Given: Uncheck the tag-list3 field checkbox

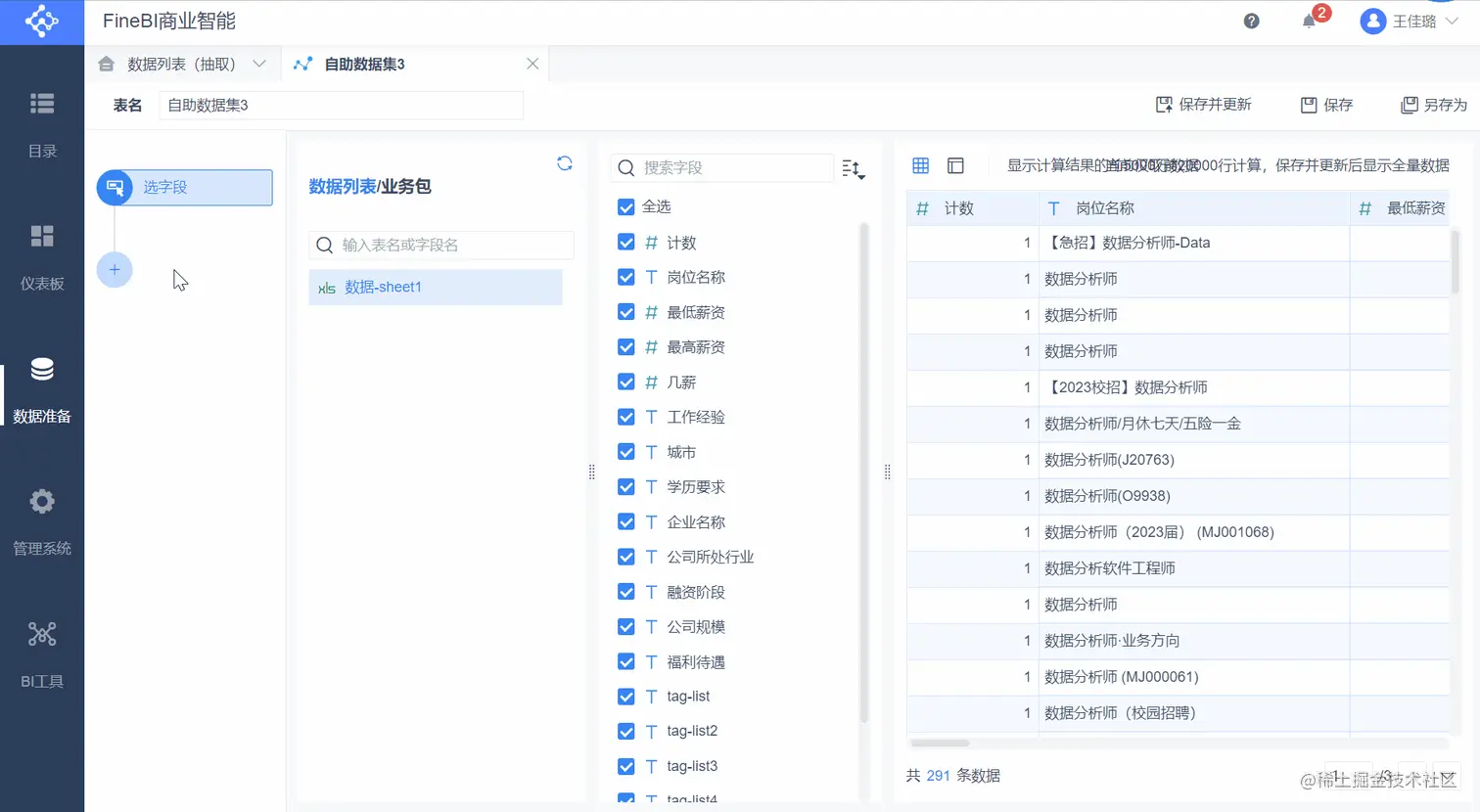Looking at the screenshot, I should pyautogui.click(x=626, y=766).
